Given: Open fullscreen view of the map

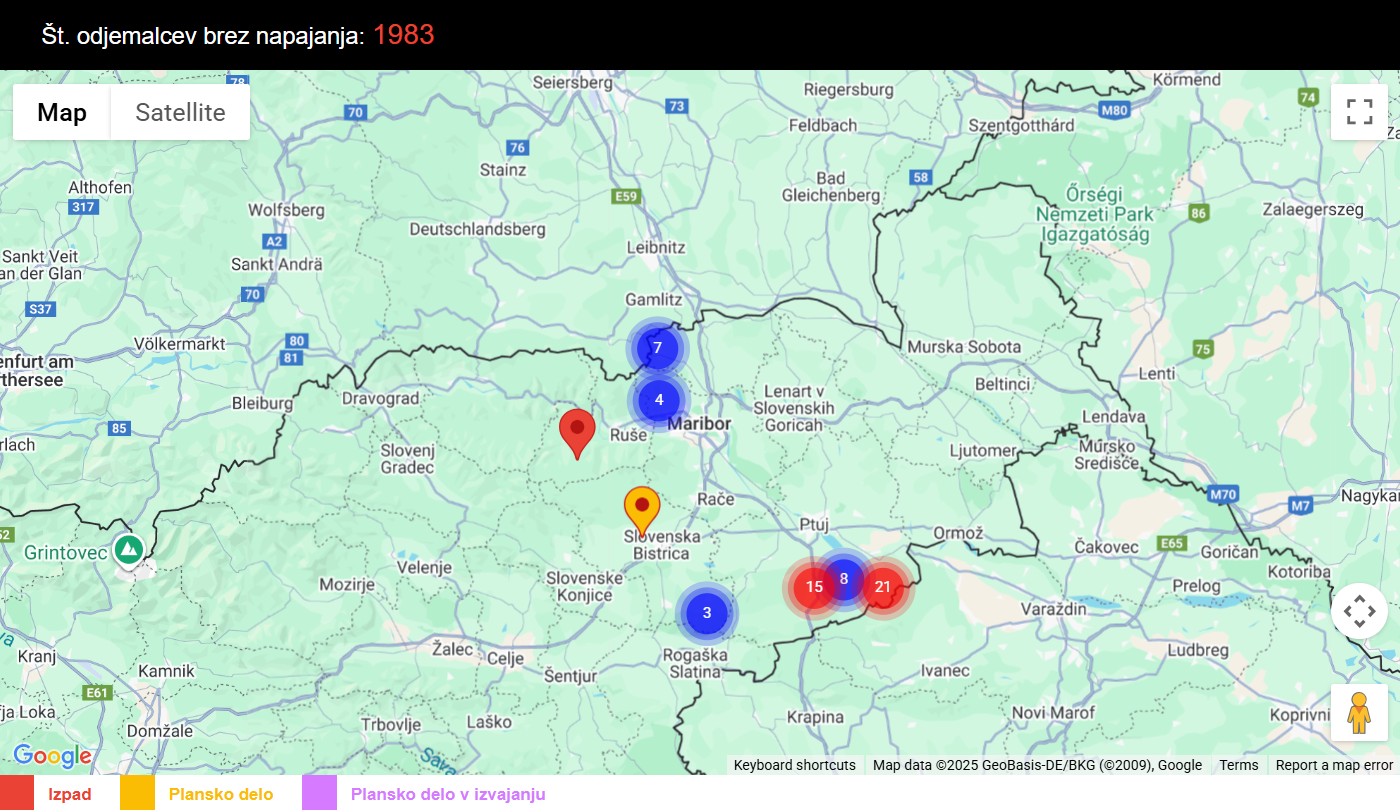Looking at the screenshot, I should [x=1359, y=111].
